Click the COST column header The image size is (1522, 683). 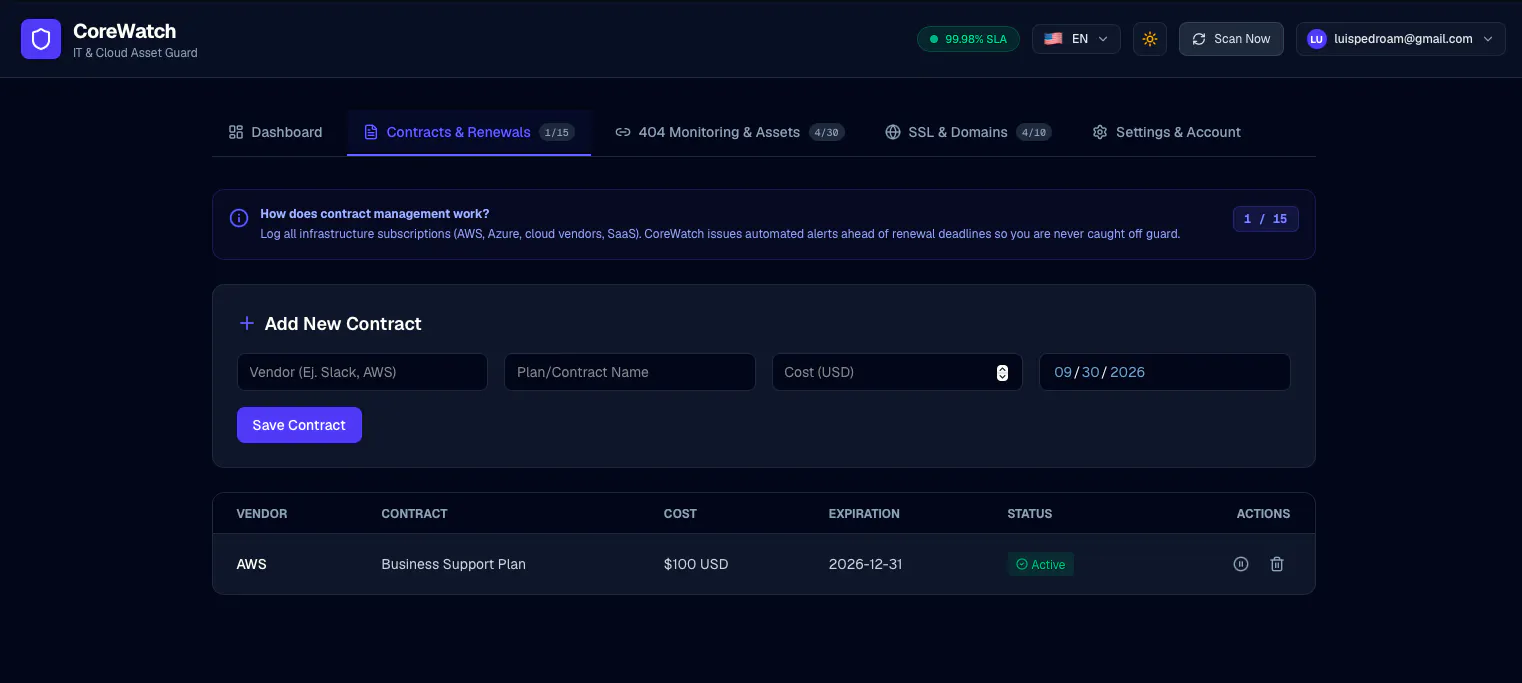[x=680, y=514]
